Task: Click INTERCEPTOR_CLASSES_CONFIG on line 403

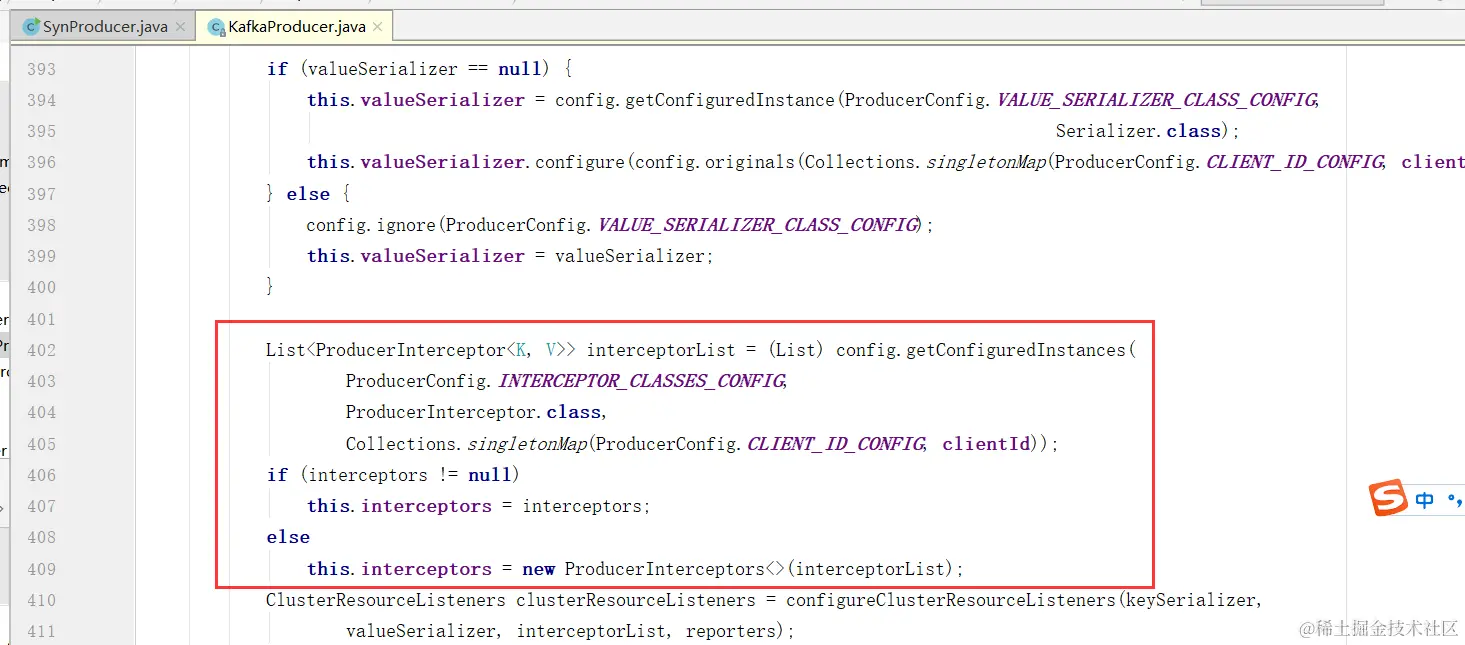Action: coord(641,381)
